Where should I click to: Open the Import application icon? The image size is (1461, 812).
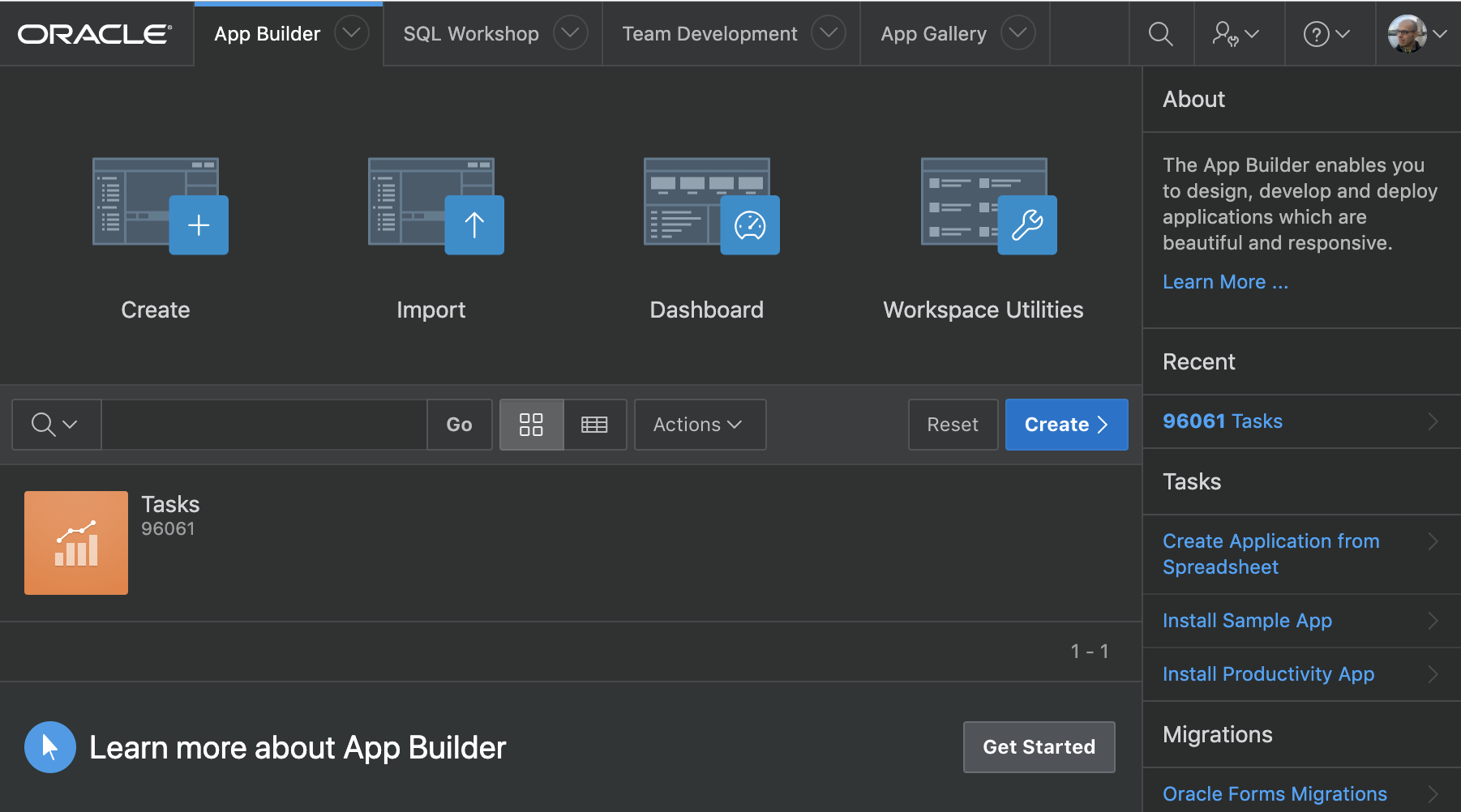435,206
